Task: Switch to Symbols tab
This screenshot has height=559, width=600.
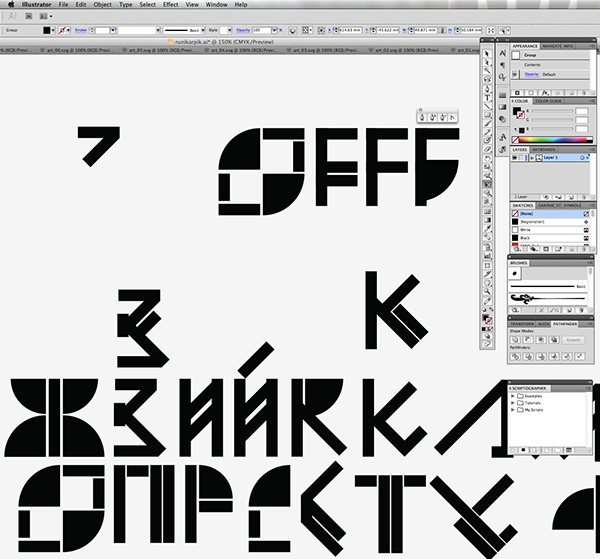Action: click(x=572, y=205)
